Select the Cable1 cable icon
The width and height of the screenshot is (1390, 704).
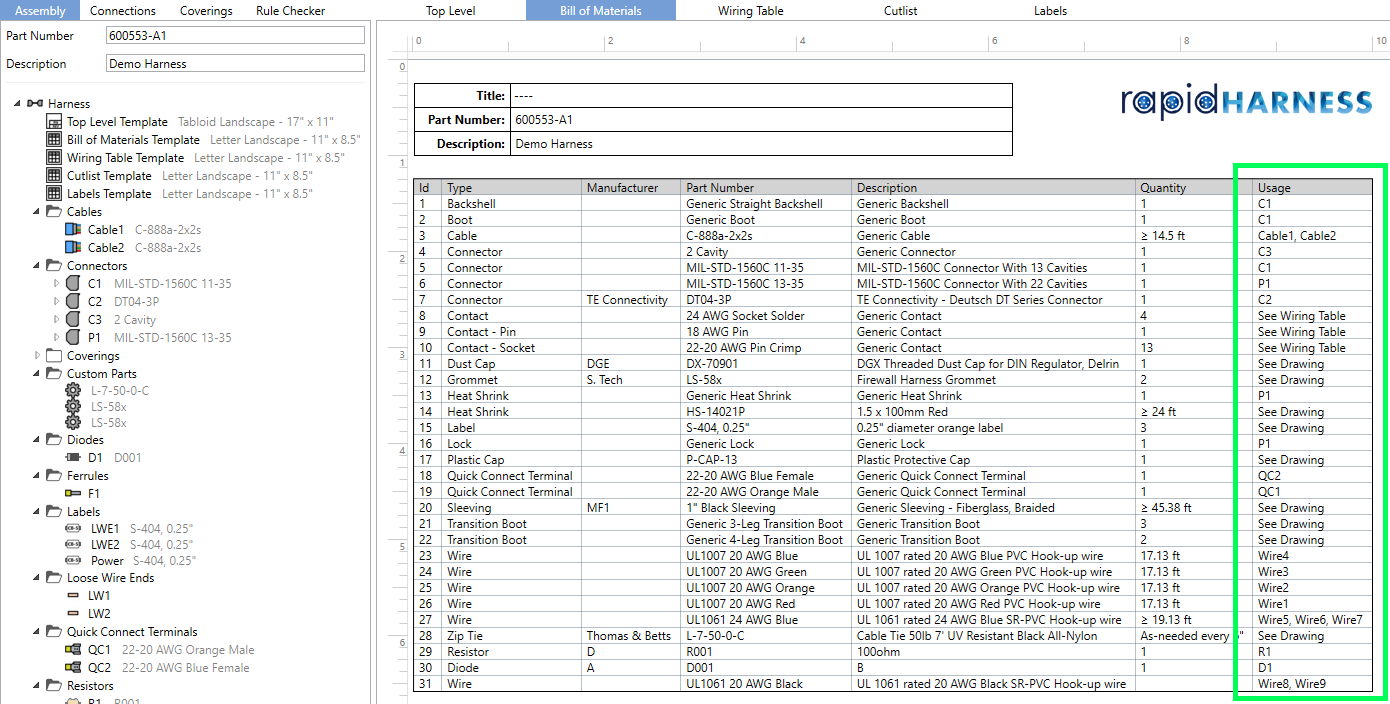(73, 230)
